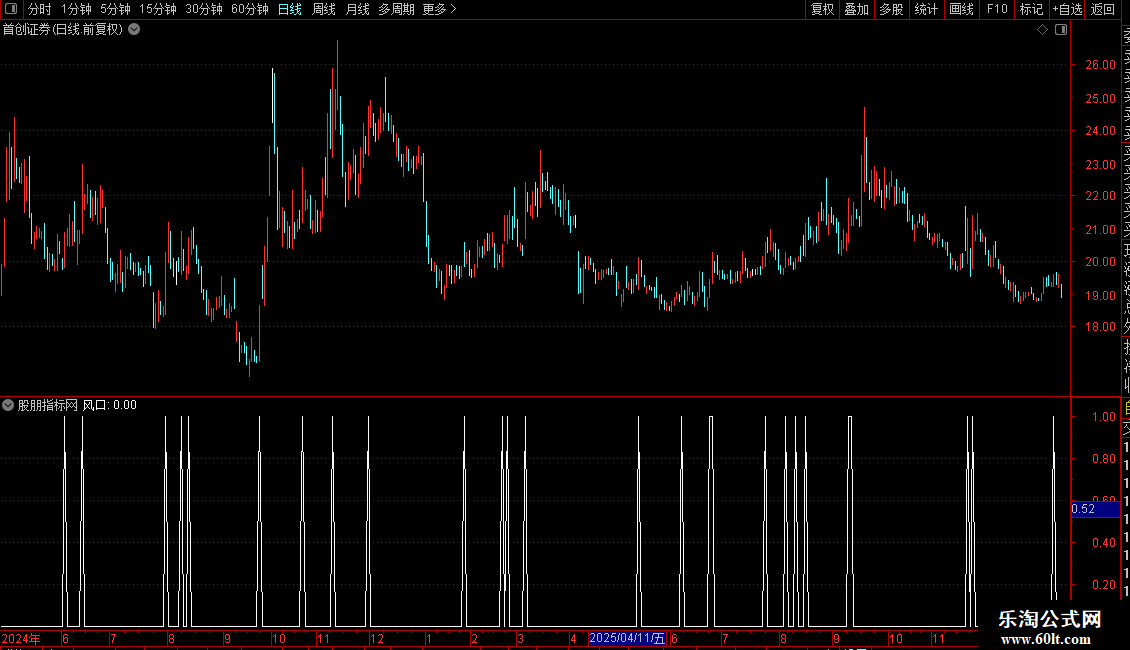
Task: Click the panel layout icon at top-left
Action: [11, 9]
